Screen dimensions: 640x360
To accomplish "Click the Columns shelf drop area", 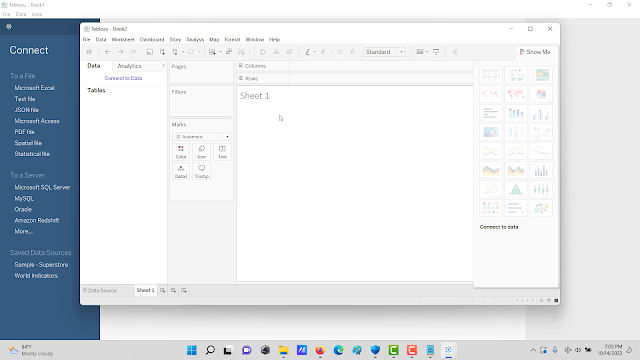I will pos(381,66).
